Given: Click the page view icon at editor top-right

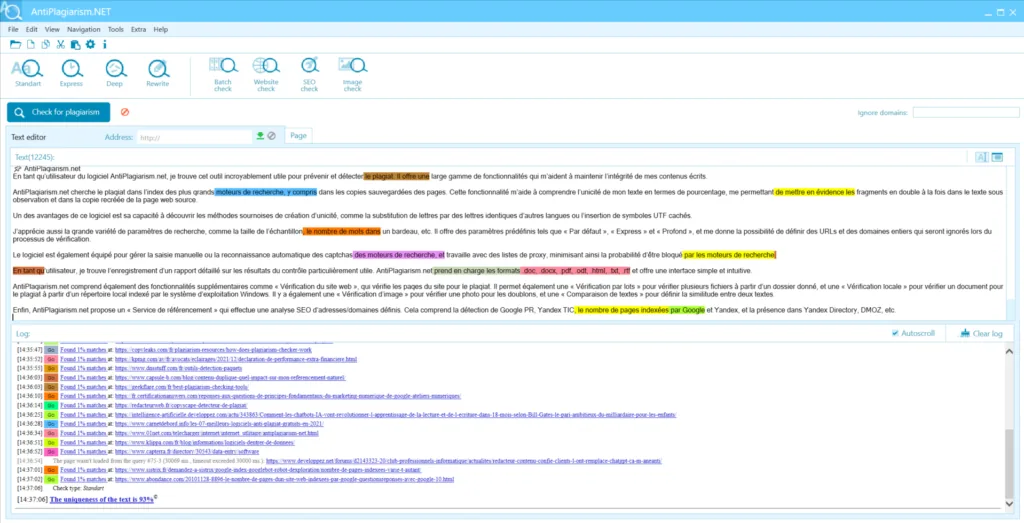Looking at the screenshot, I should point(997,157).
